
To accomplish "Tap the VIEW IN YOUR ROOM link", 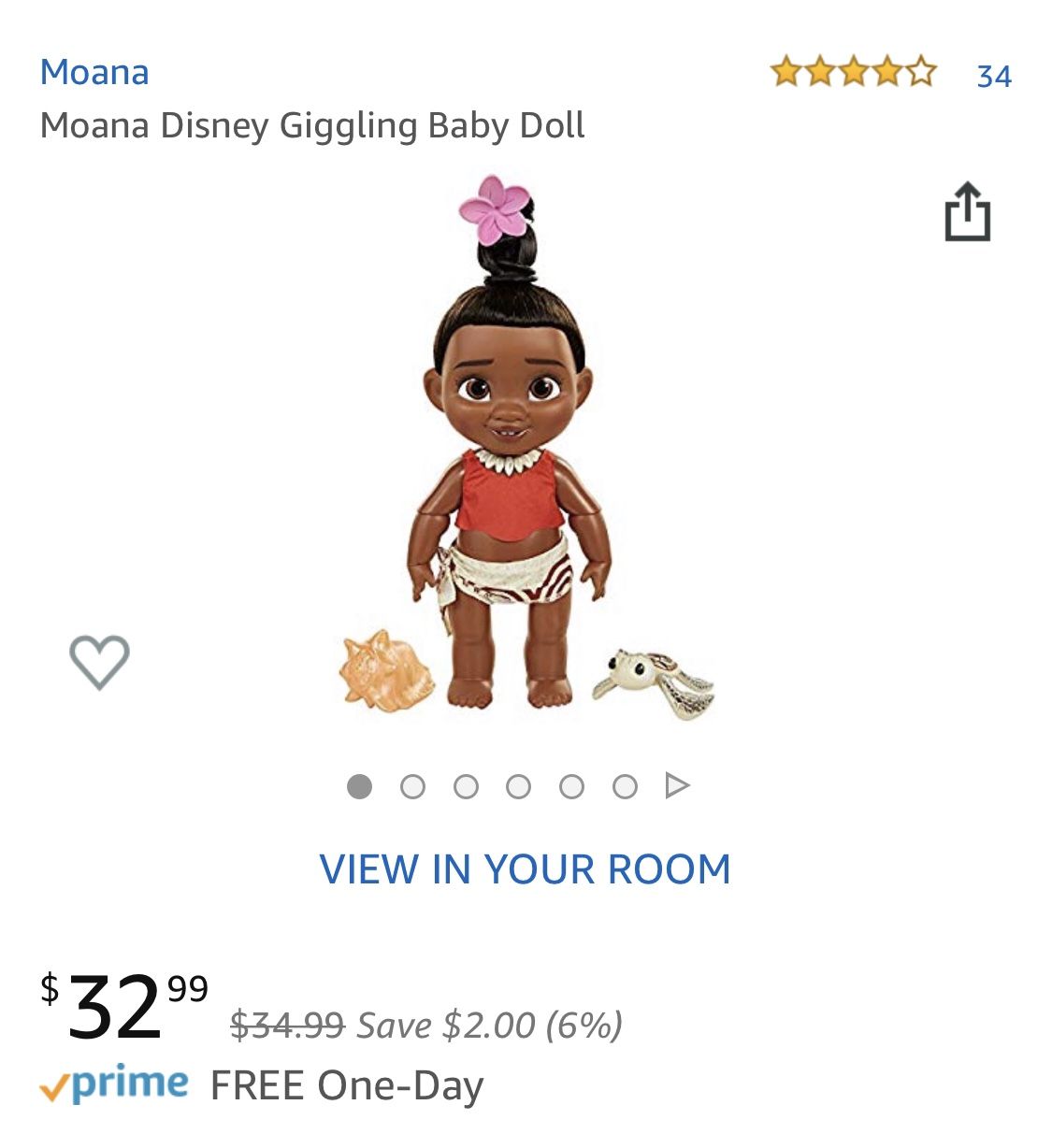I will [x=525, y=869].
